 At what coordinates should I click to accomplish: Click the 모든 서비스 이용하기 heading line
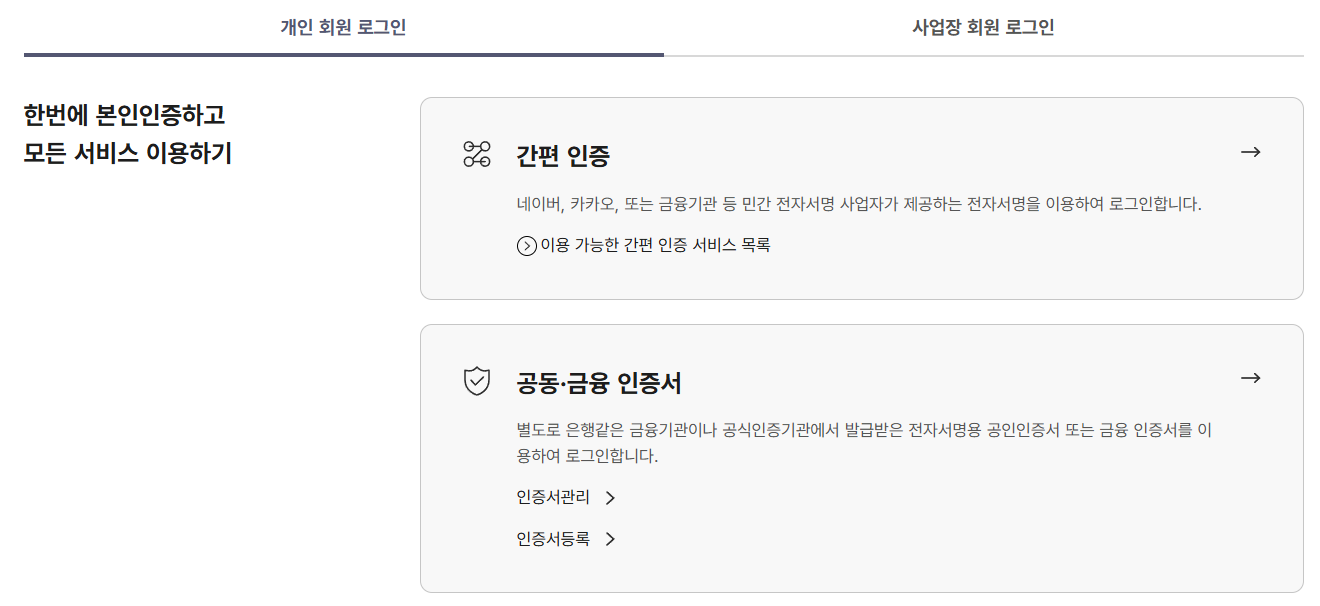click(x=128, y=155)
